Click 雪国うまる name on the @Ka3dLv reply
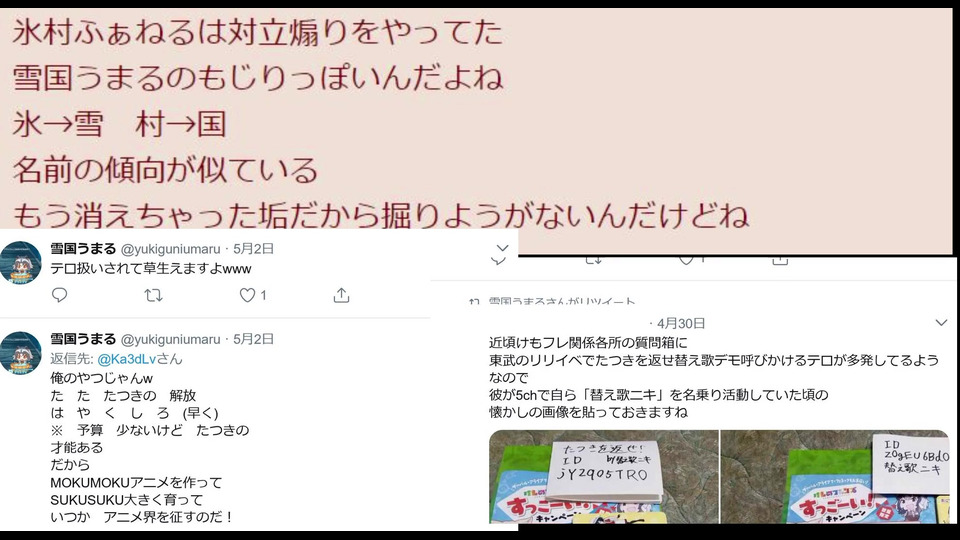The height and width of the screenshot is (540, 960). click(x=83, y=339)
